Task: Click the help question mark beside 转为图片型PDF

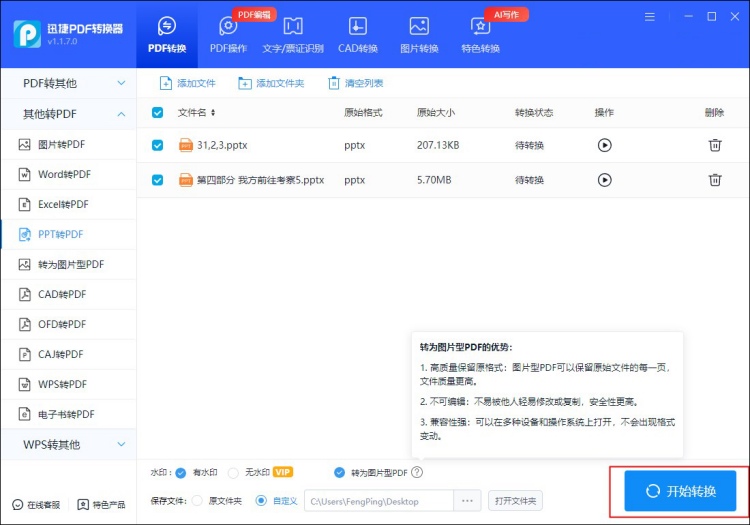Action: coord(417,472)
